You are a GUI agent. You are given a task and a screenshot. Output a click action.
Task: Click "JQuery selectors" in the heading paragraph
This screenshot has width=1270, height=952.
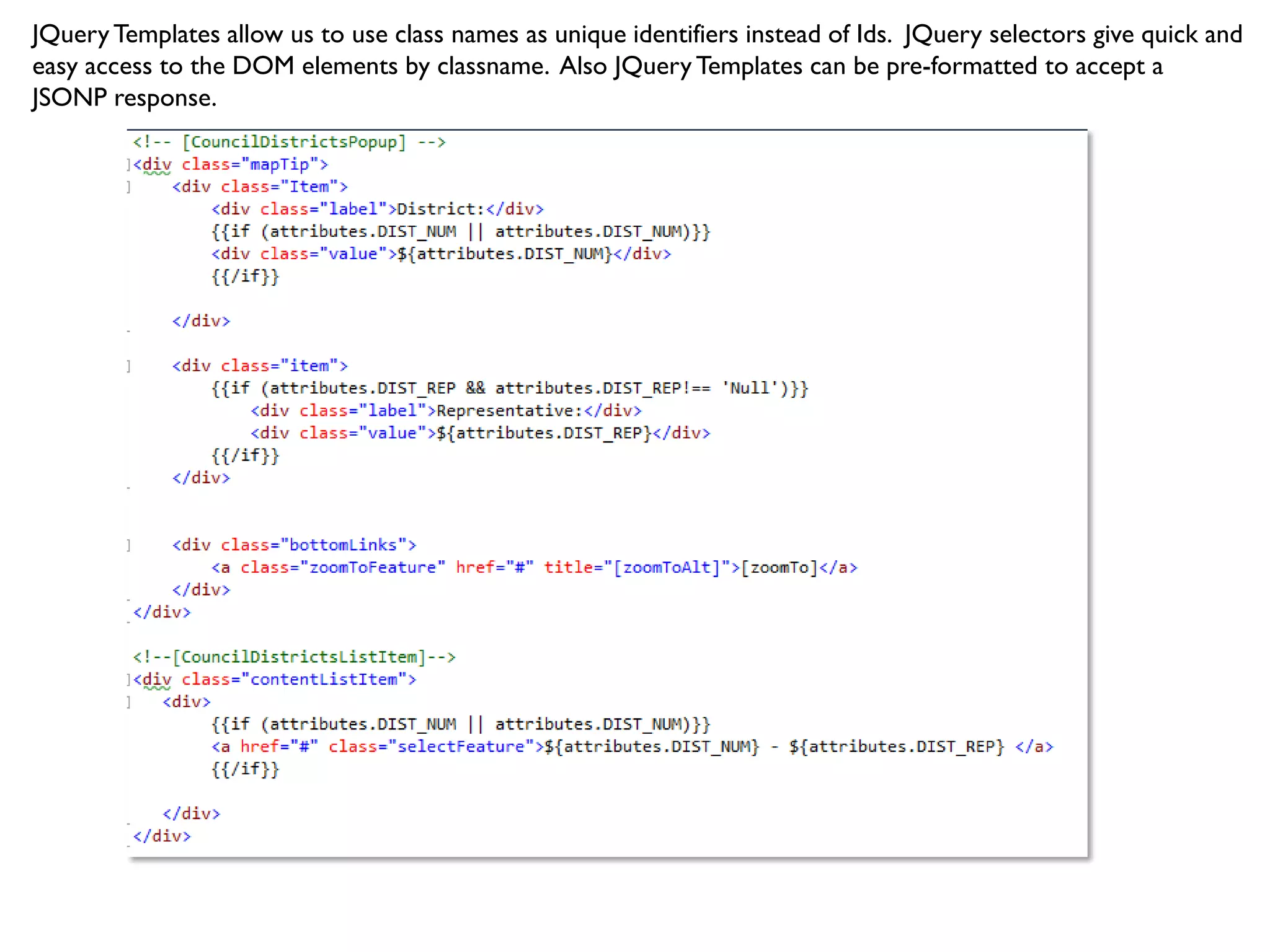(995, 35)
